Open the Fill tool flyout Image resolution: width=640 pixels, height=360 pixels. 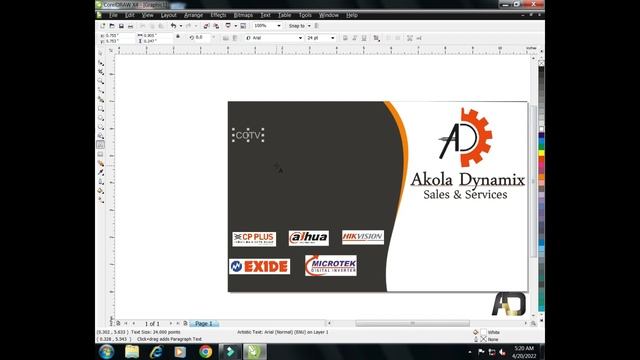[100, 191]
